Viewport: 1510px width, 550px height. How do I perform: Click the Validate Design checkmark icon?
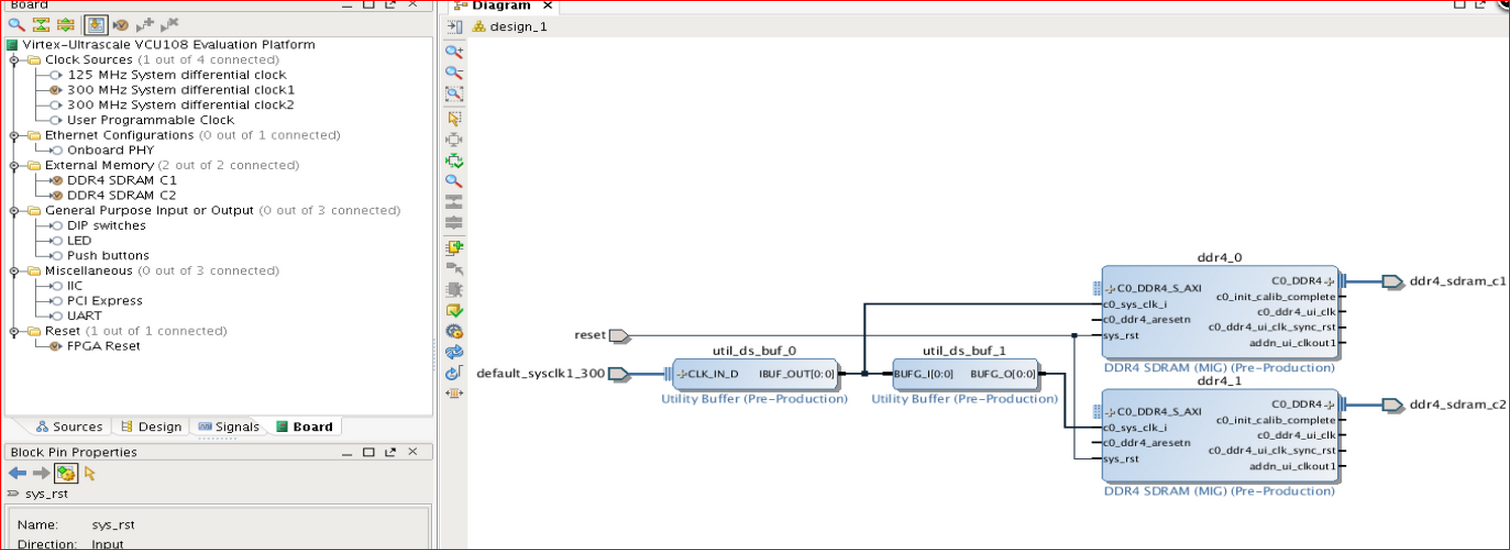(x=454, y=311)
